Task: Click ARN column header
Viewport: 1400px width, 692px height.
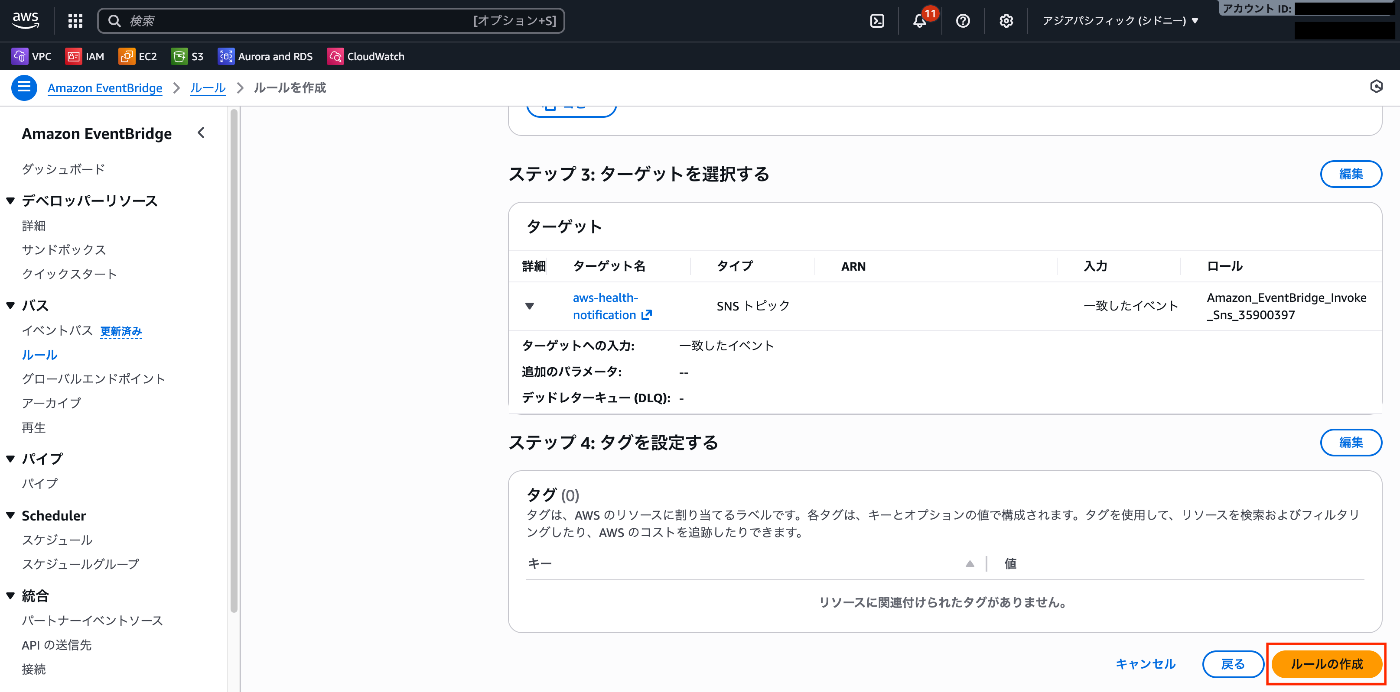Action: tap(853, 266)
